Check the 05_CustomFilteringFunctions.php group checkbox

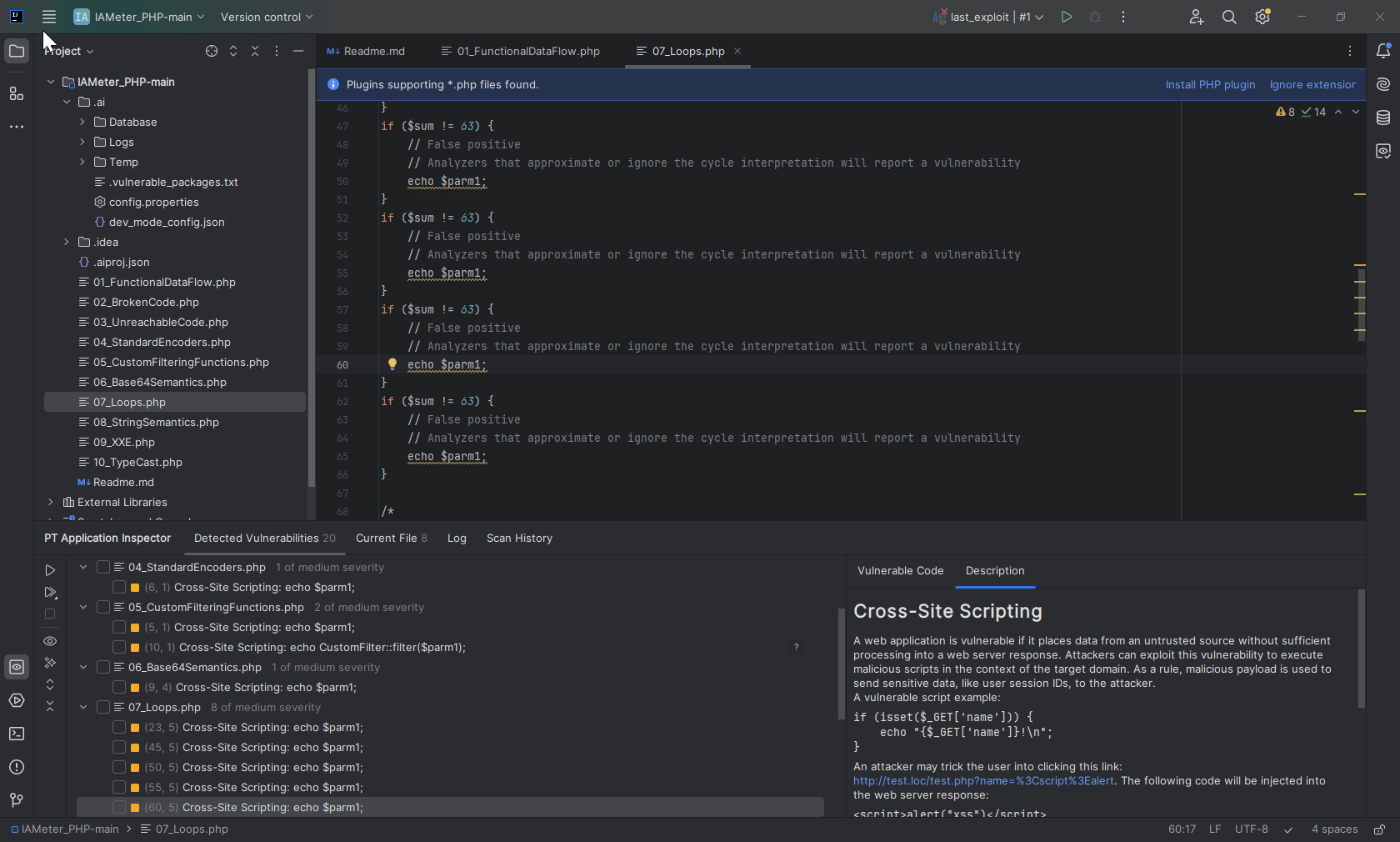pyautogui.click(x=103, y=607)
